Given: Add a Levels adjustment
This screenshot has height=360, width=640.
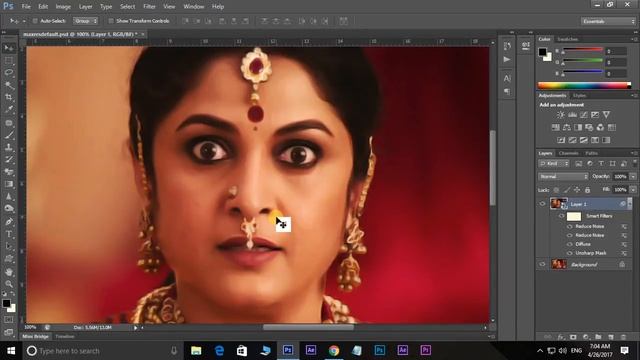Looking at the screenshot, I should point(572,115).
